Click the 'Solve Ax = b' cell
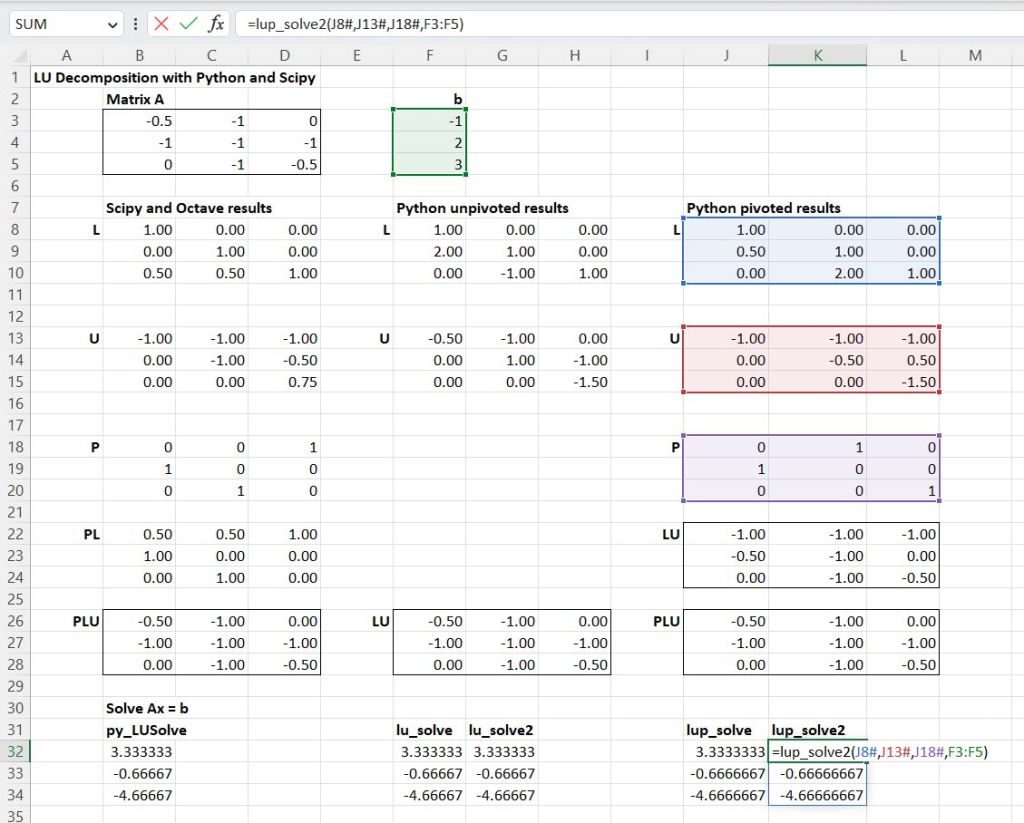 point(147,708)
